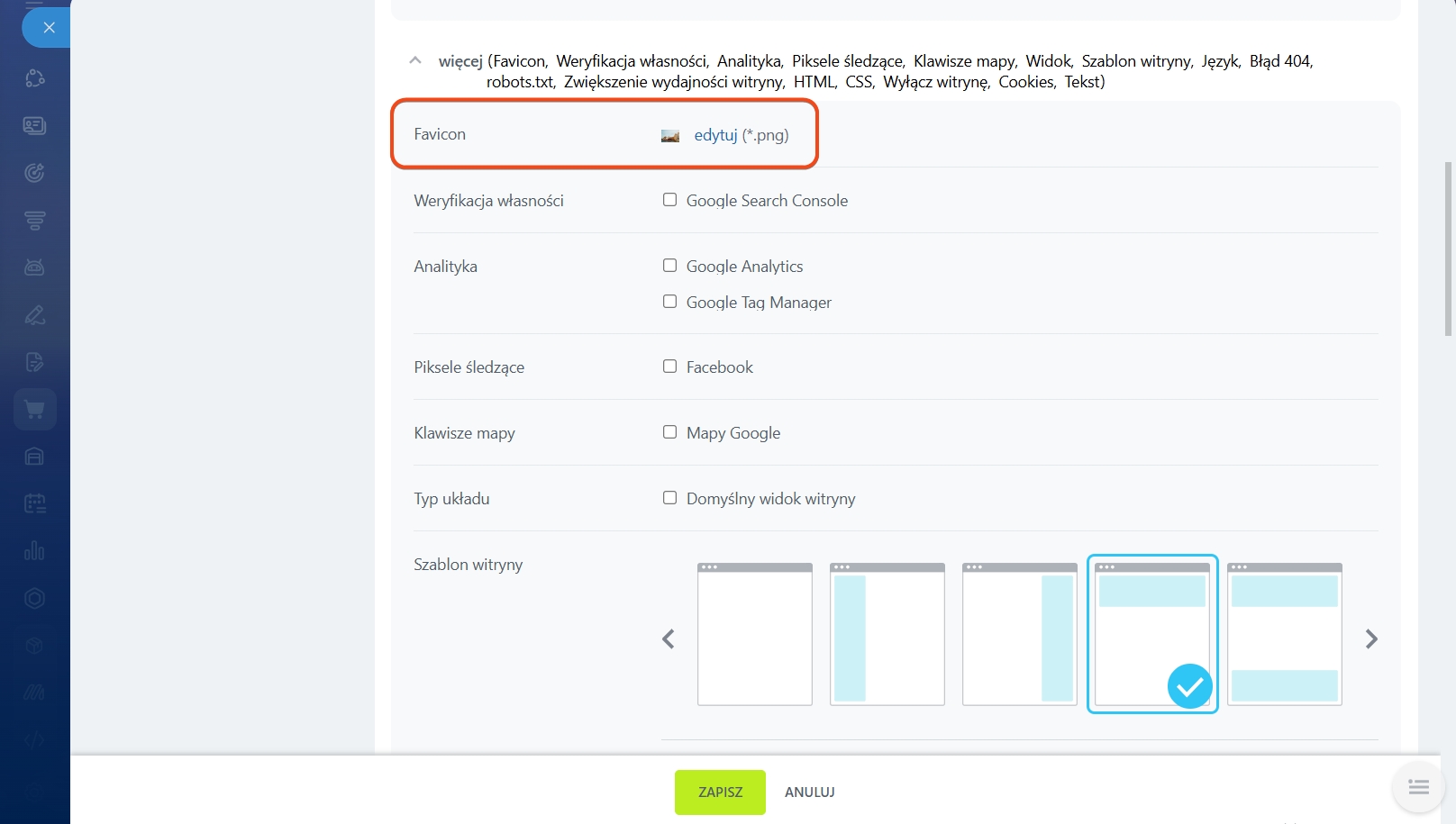1456x824 pixels.
Task: Click the shopping cart icon in sidebar
Action: pos(34,410)
